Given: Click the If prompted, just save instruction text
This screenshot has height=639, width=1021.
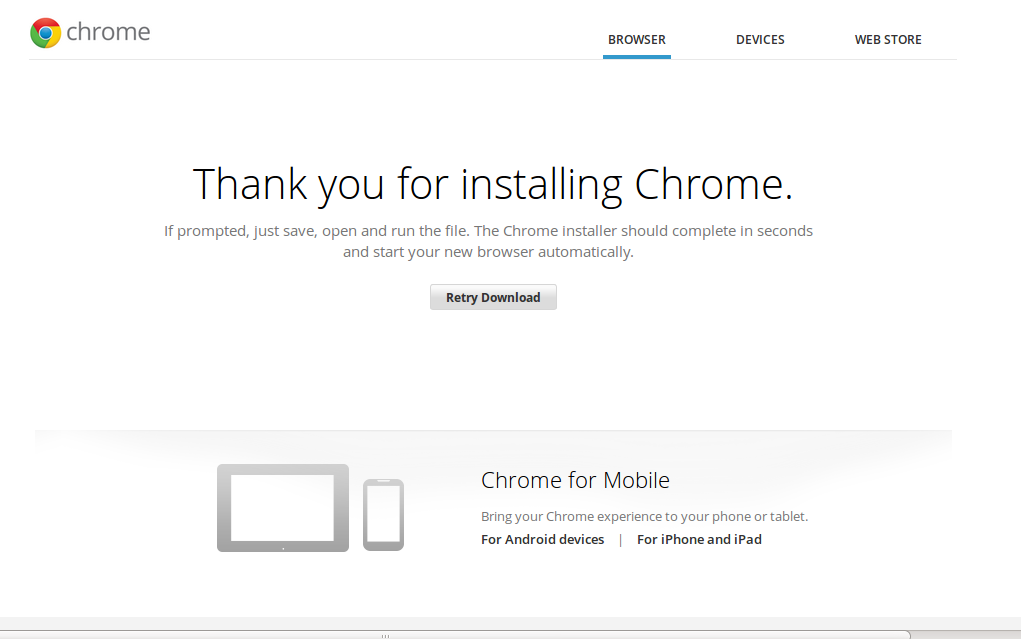Looking at the screenshot, I should coord(488,241).
